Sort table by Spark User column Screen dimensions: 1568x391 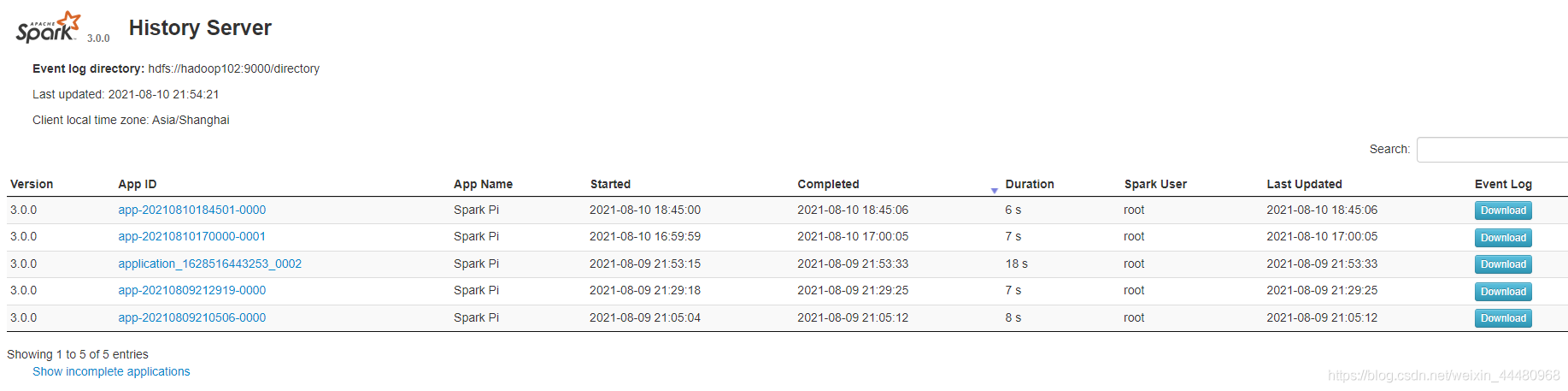(1155, 184)
